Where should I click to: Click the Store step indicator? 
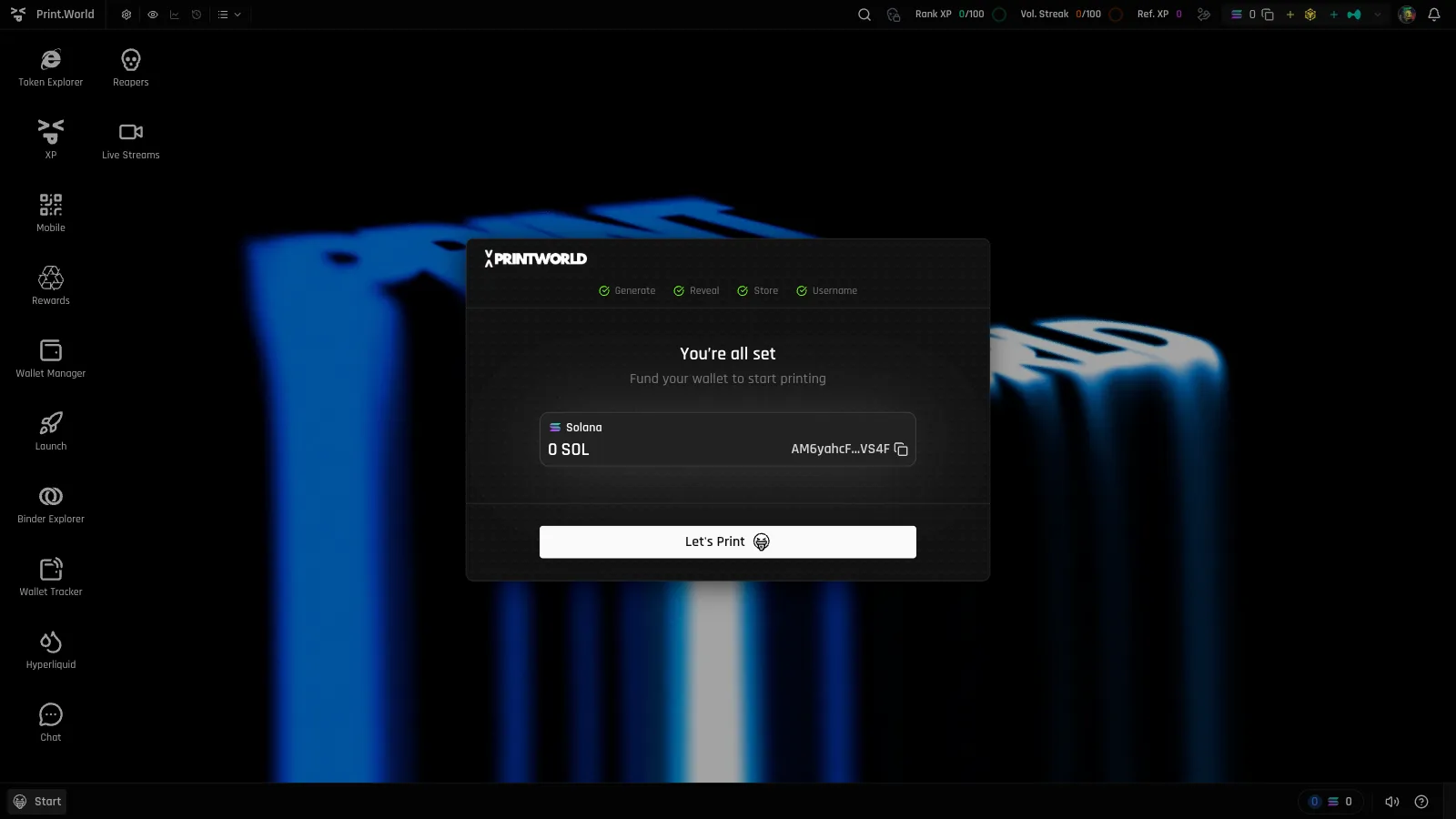tap(758, 291)
